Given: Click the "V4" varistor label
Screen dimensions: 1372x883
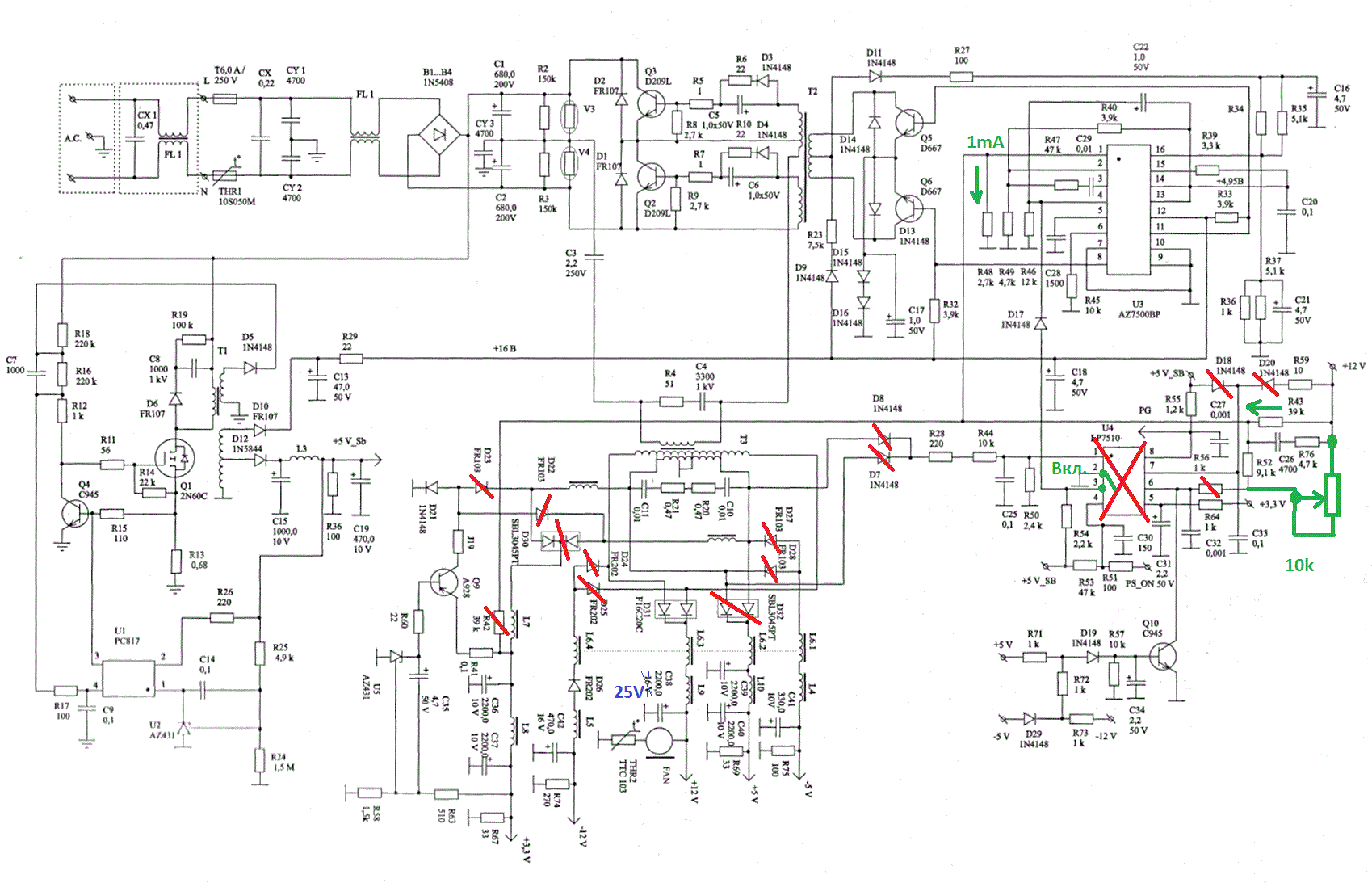Looking at the screenshot, I should [584, 151].
